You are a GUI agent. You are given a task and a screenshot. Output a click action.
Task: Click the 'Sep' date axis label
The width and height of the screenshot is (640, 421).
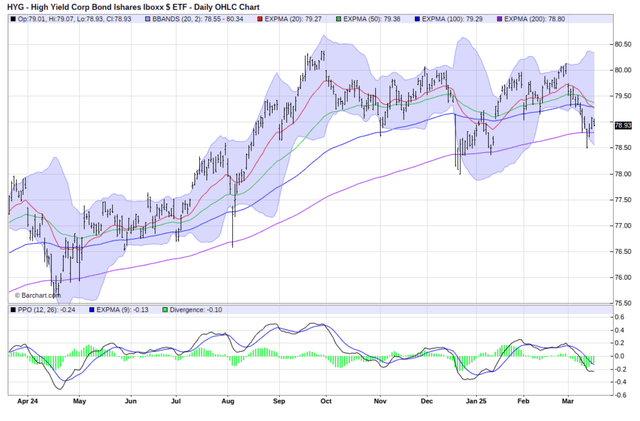(x=279, y=401)
